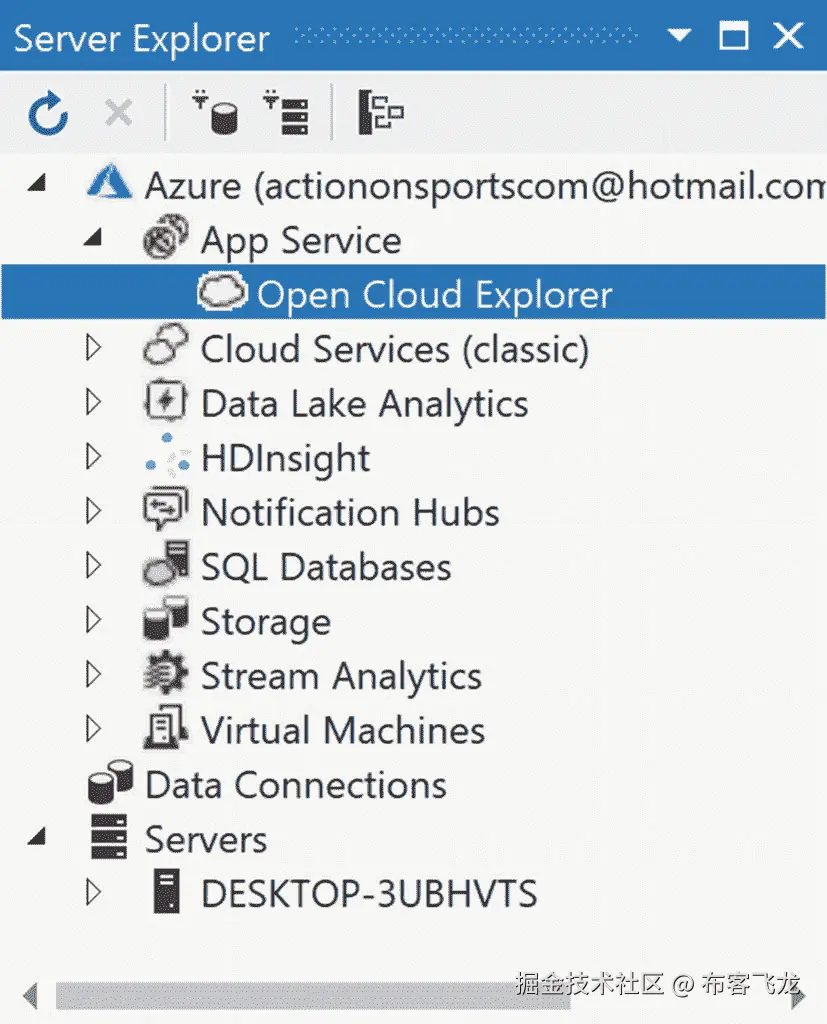Click the Virtual Machines building icon
Screen dimensions: 827x1024
coord(166,726)
